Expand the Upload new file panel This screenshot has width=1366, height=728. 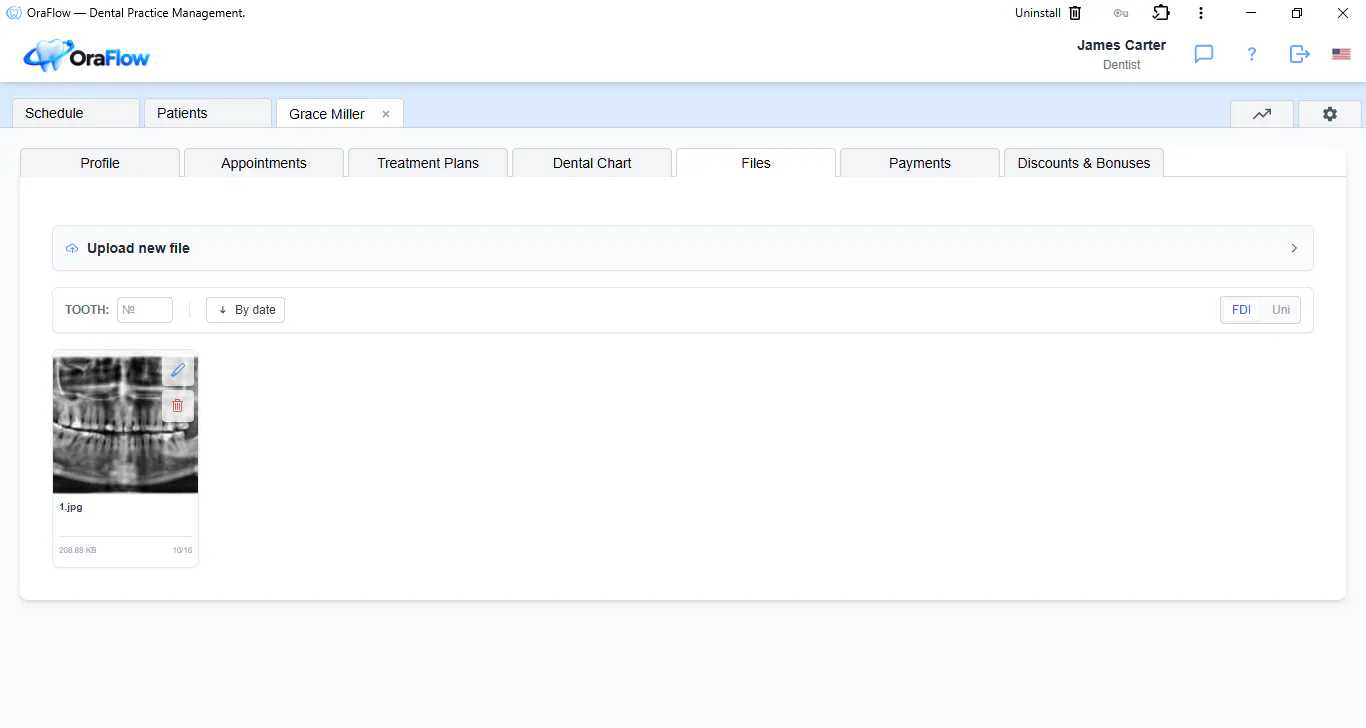(x=683, y=248)
